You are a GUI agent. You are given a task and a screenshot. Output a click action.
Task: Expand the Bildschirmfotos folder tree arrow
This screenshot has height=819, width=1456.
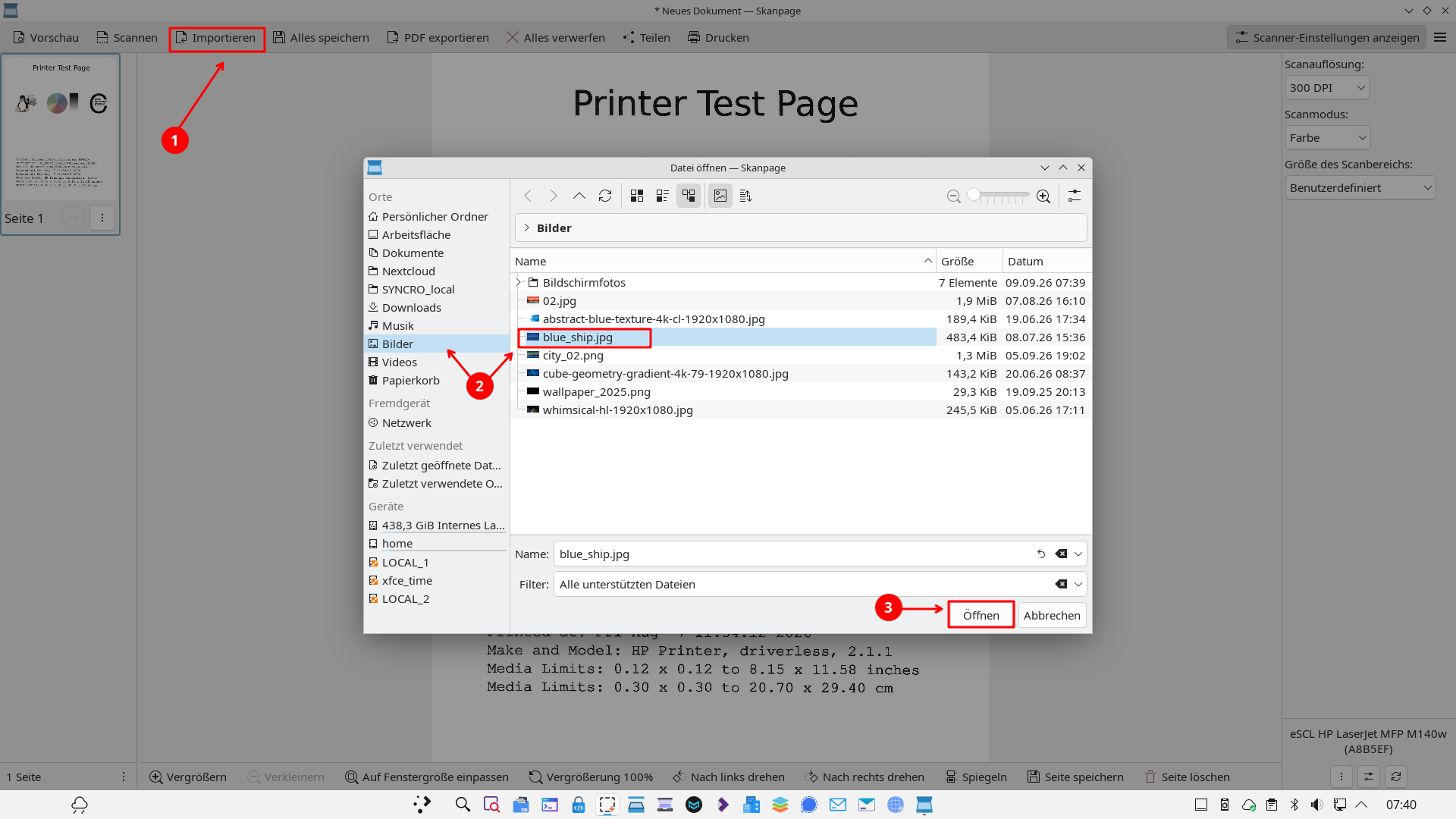(519, 282)
